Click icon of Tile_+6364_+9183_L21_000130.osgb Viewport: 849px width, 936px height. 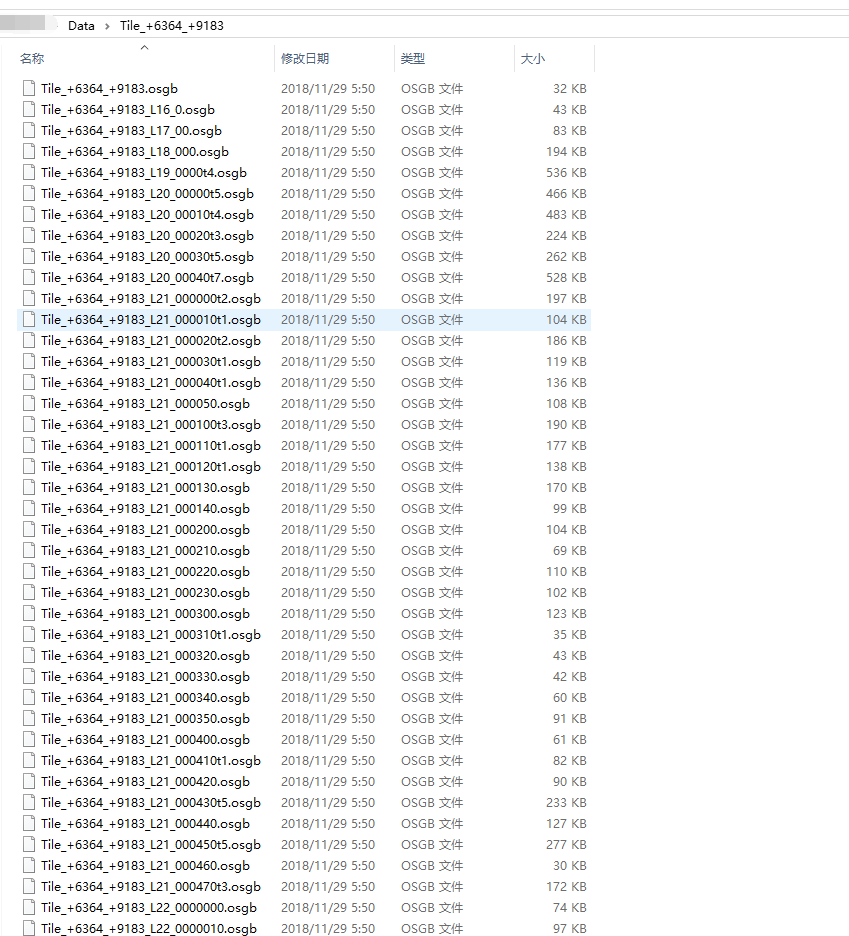point(29,488)
